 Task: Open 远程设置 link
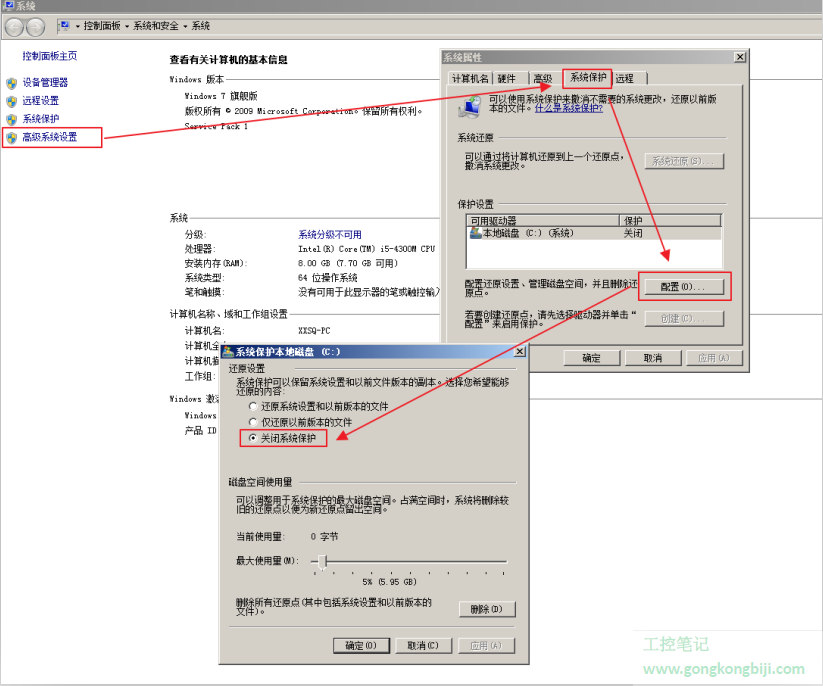(40, 101)
